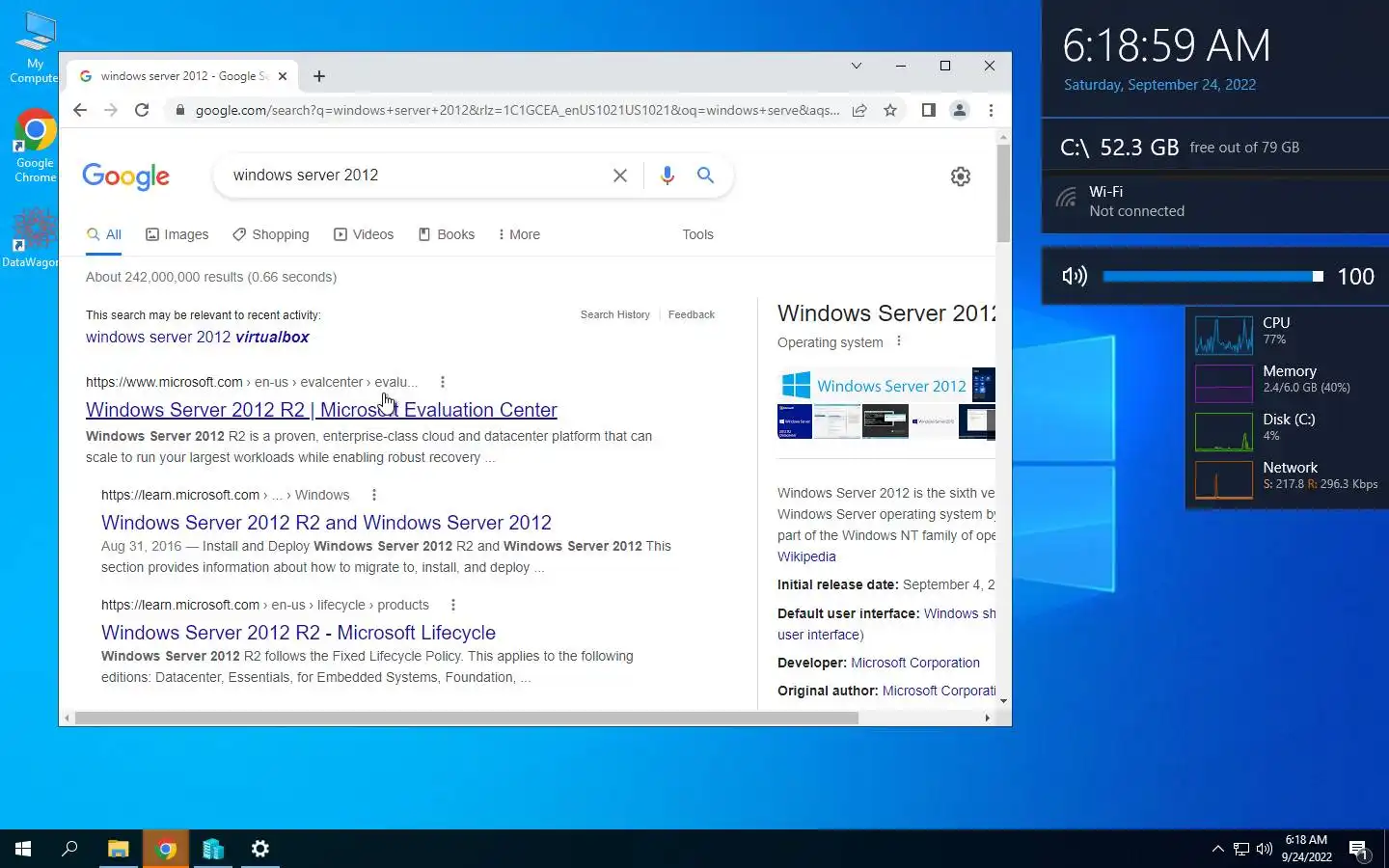Open Google homepage via logo
This screenshot has height=868, width=1389.
pyautogui.click(x=126, y=176)
